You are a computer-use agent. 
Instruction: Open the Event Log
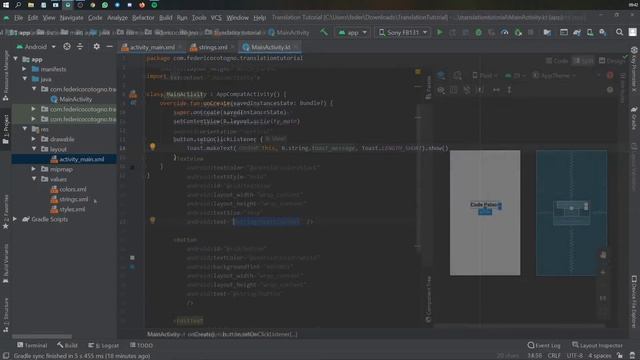544,345
